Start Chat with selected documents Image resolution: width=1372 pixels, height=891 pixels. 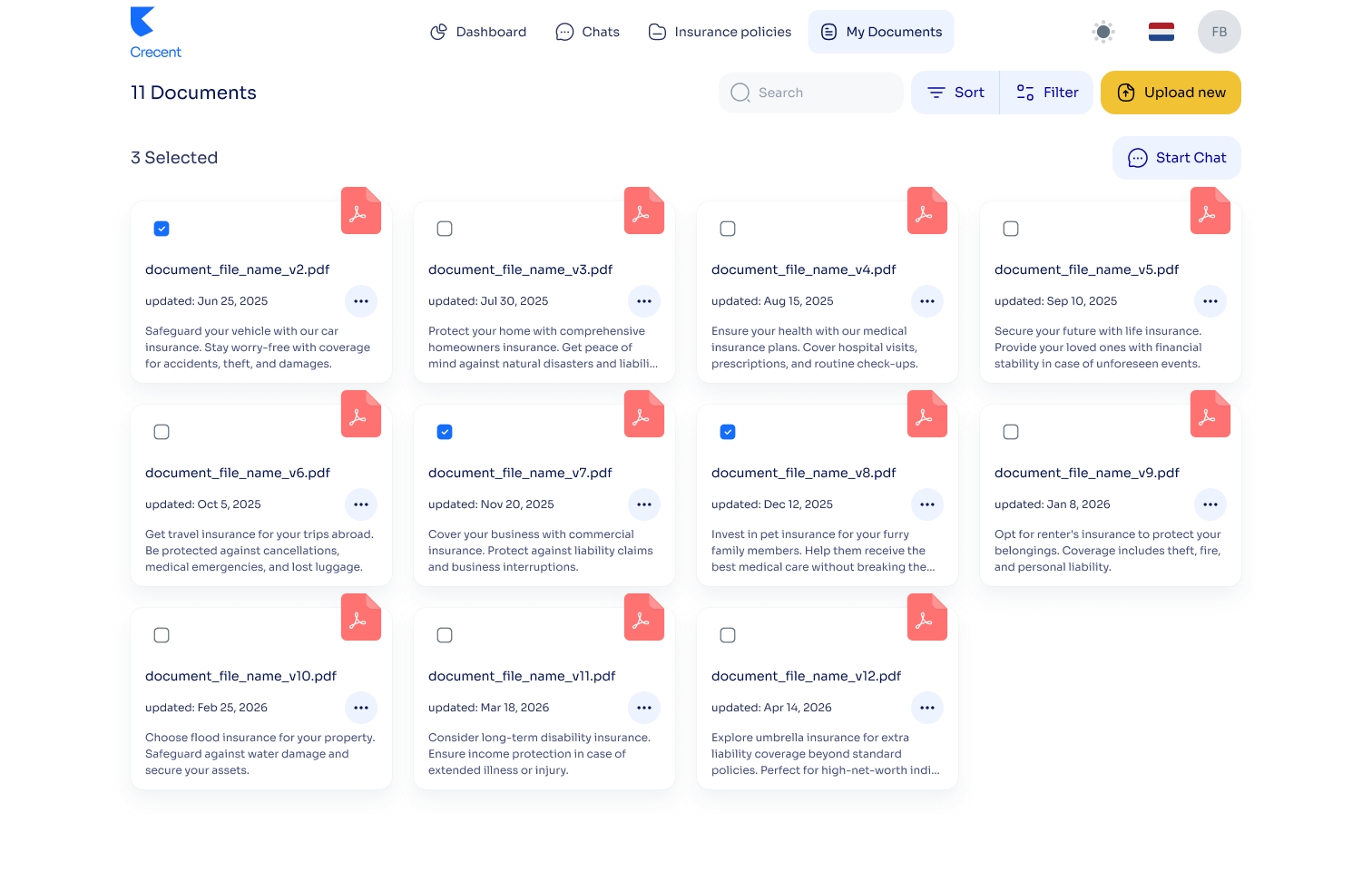pyautogui.click(x=1177, y=158)
